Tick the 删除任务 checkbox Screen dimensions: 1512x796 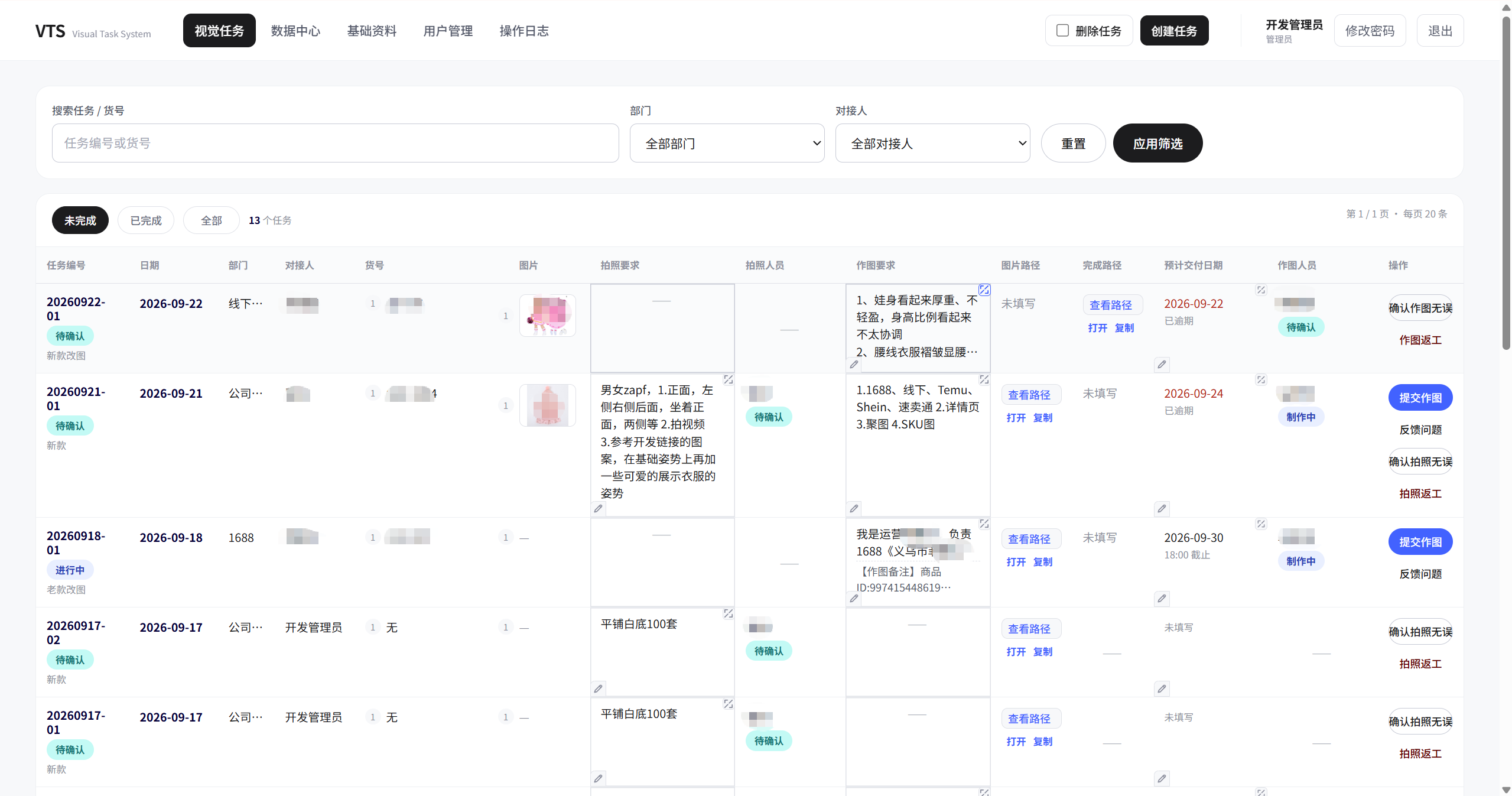click(1062, 30)
